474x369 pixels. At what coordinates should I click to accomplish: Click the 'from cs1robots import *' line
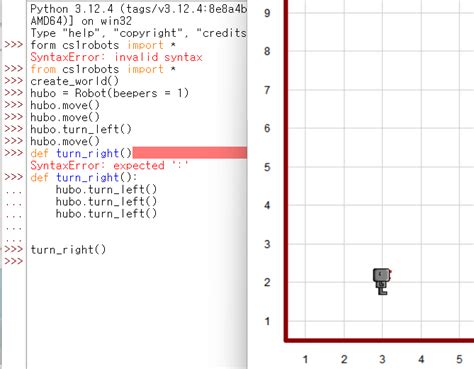pyautogui.click(x=103, y=69)
